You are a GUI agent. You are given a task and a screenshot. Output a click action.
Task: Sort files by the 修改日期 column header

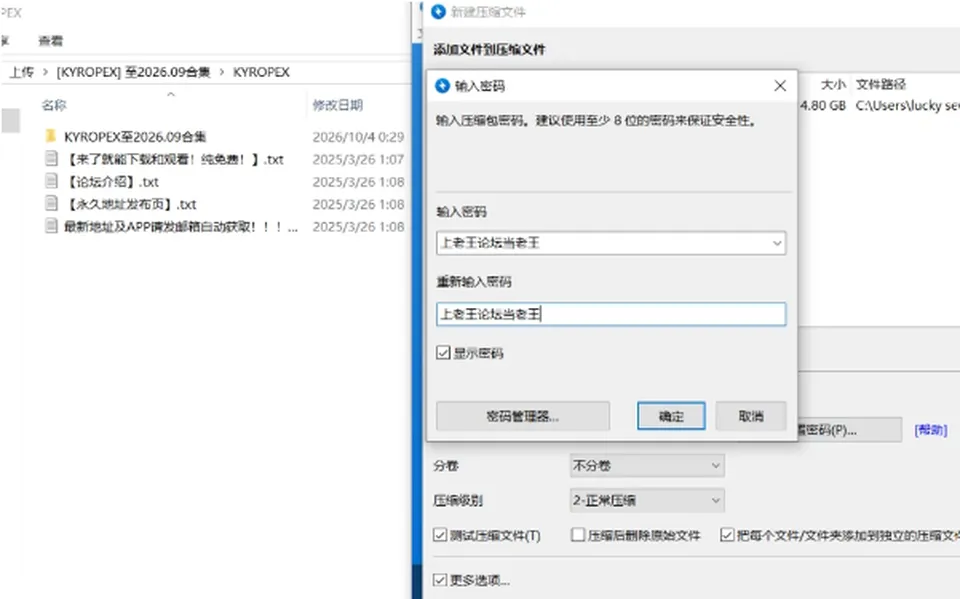[x=338, y=105]
